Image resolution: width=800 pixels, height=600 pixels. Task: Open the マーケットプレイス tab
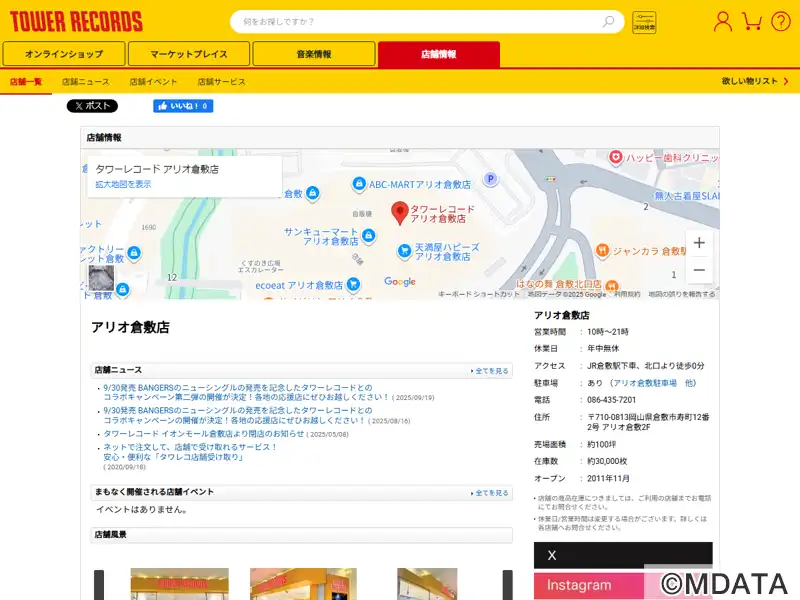pos(189,54)
